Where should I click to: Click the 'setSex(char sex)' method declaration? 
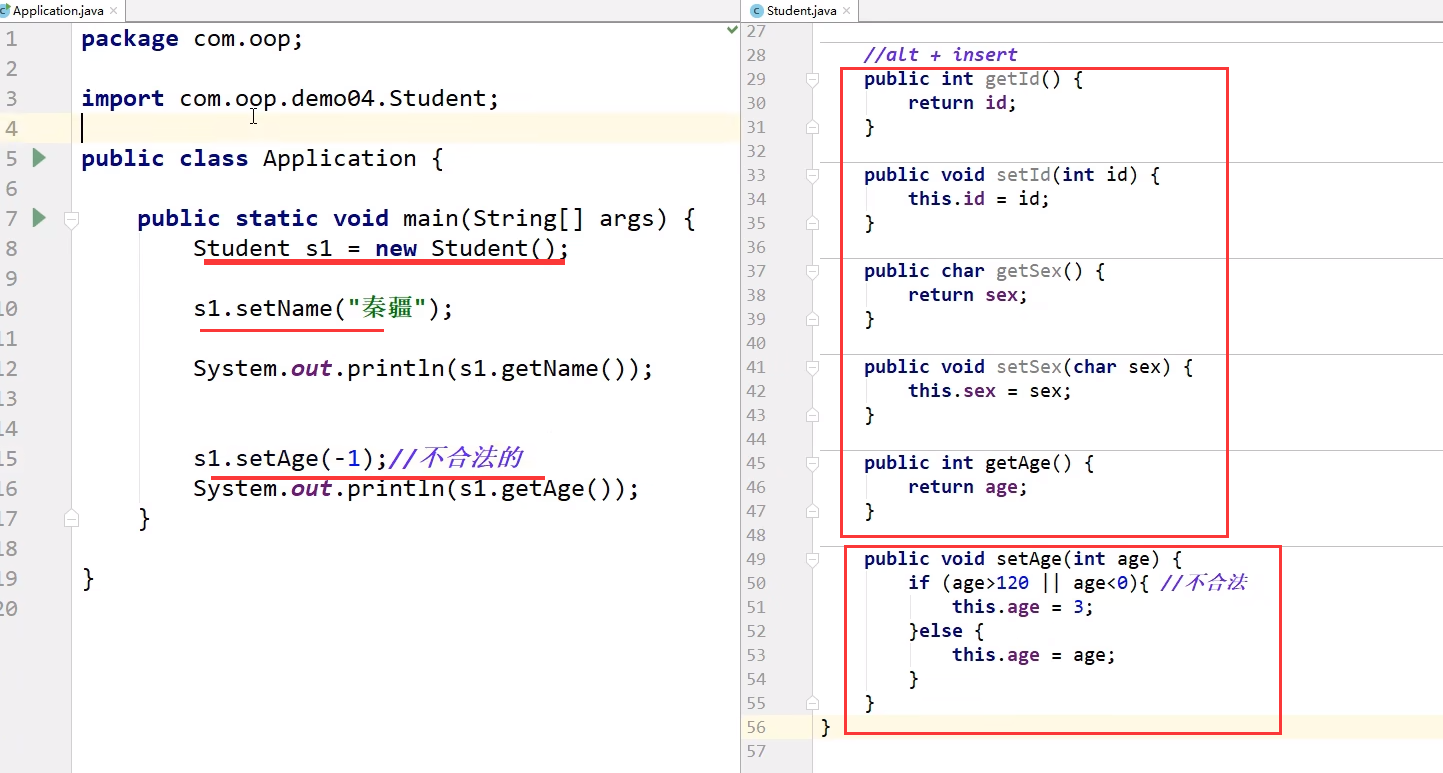tap(1089, 367)
